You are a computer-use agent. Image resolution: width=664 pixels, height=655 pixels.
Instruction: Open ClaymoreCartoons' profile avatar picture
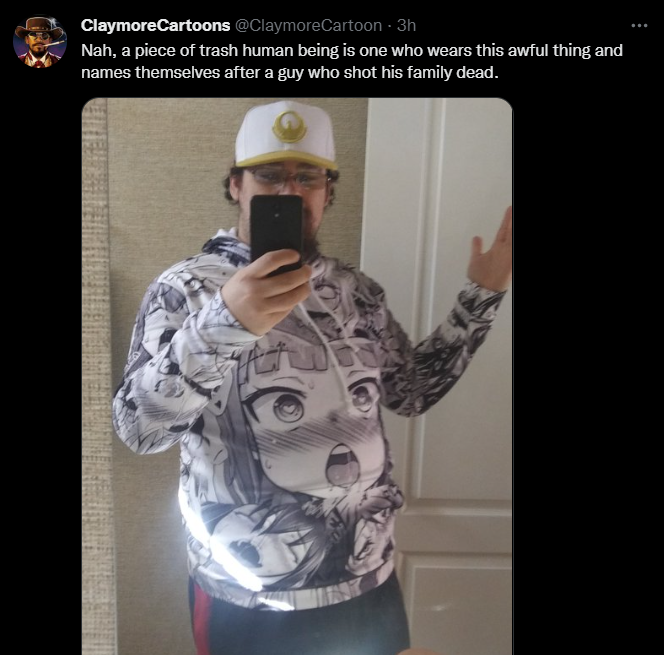point(40,42)
